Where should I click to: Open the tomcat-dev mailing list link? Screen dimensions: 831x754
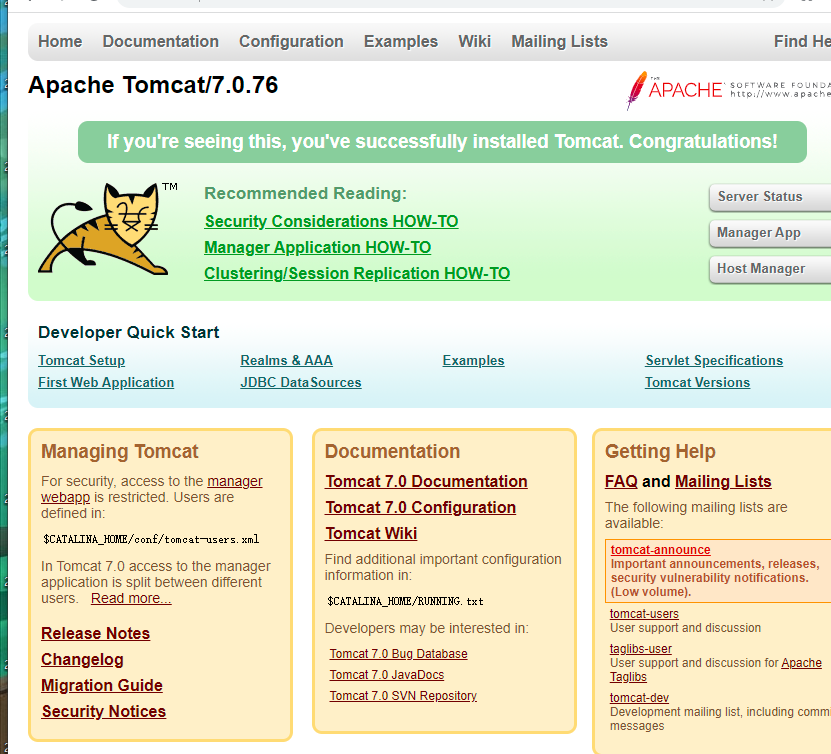[639, 698]
